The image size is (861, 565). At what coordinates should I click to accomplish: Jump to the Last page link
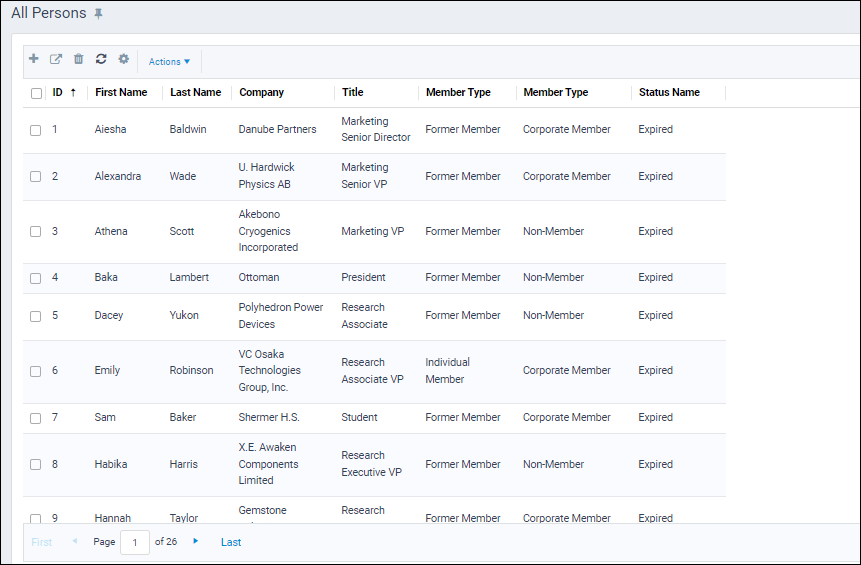pyautogui.click(x=231, y=542)
